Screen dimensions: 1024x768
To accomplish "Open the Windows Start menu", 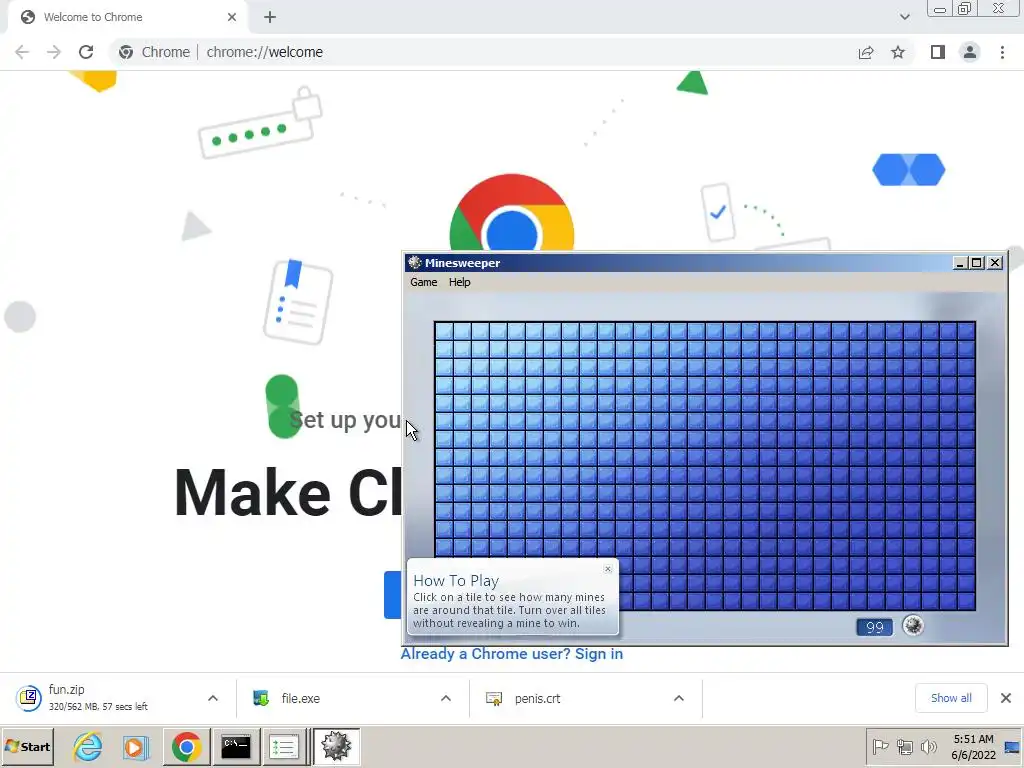I will point(27,746).
